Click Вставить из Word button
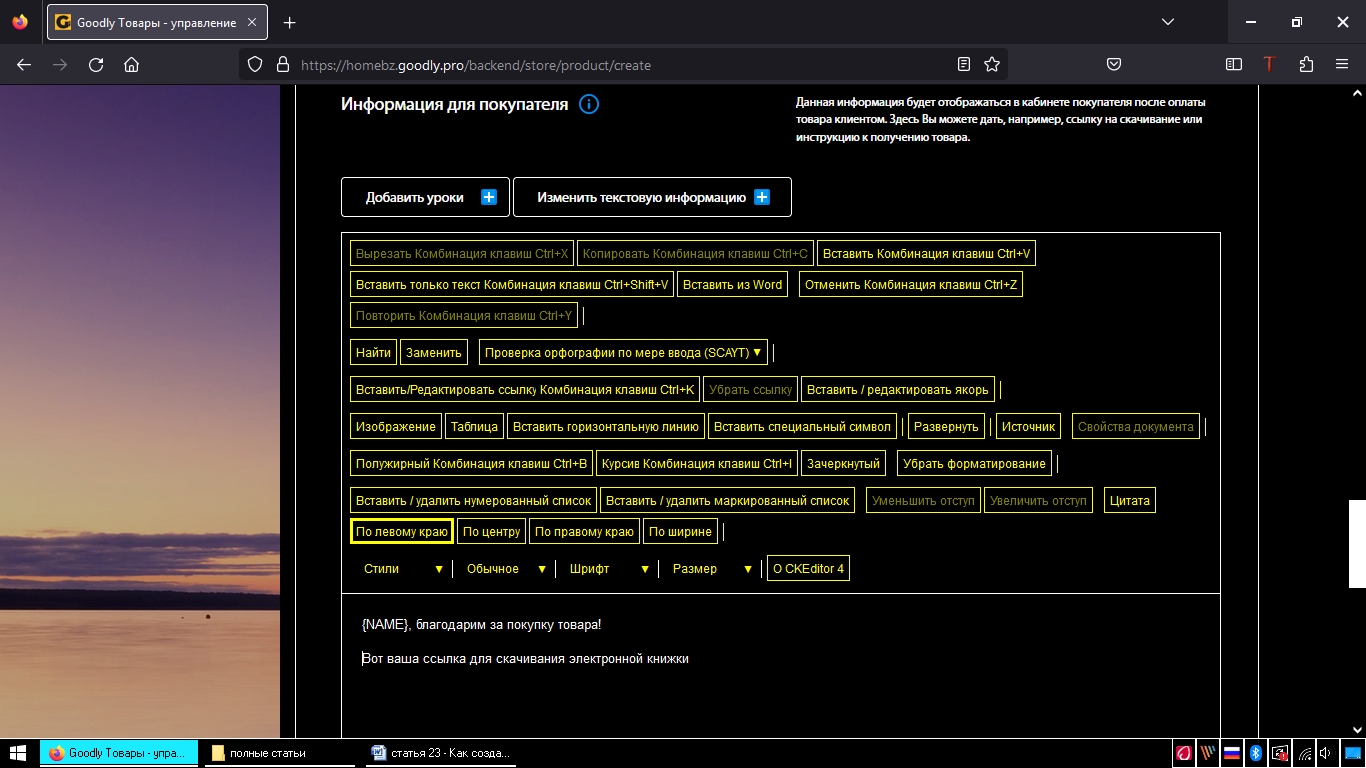 [733, 285]
